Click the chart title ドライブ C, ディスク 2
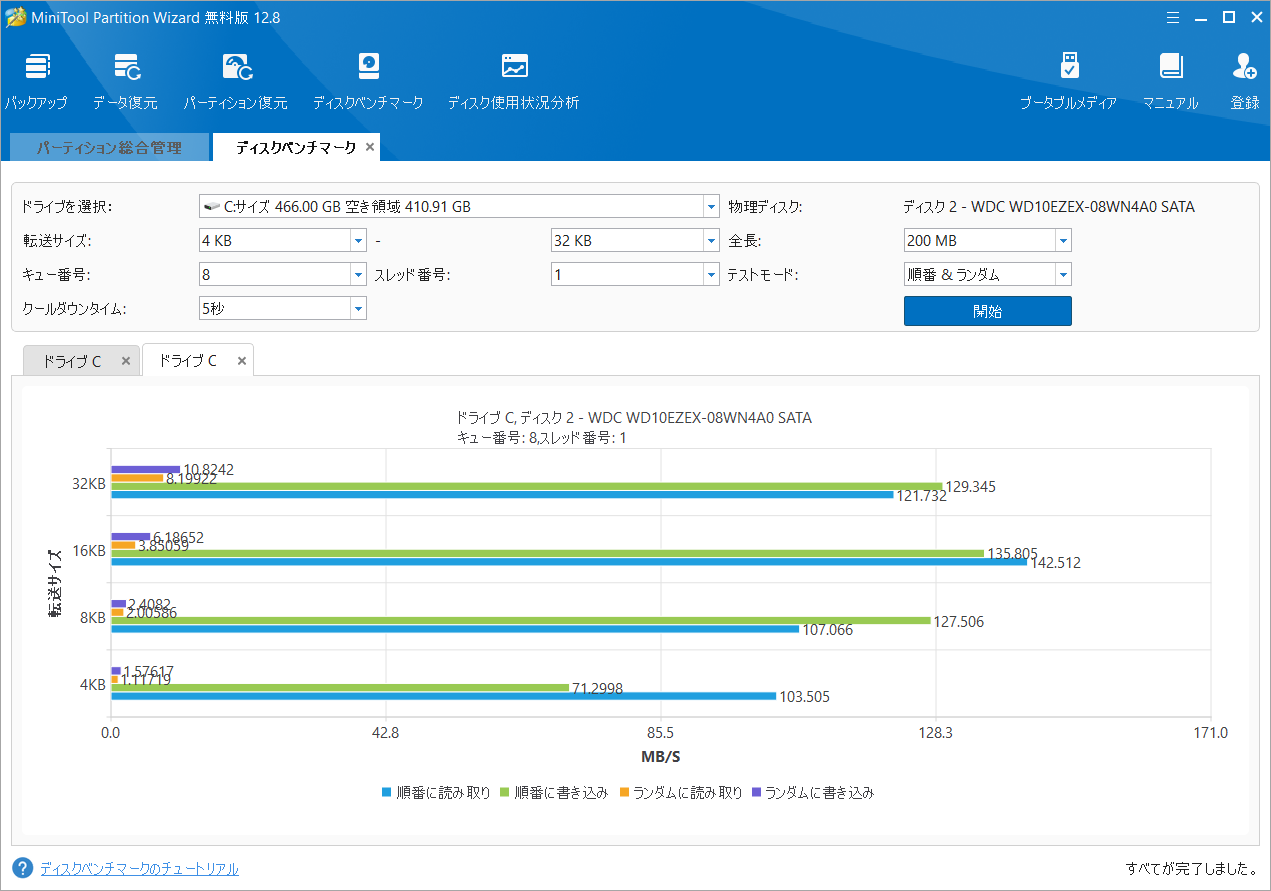This screenshot has width=1271, height=891. 634,418
